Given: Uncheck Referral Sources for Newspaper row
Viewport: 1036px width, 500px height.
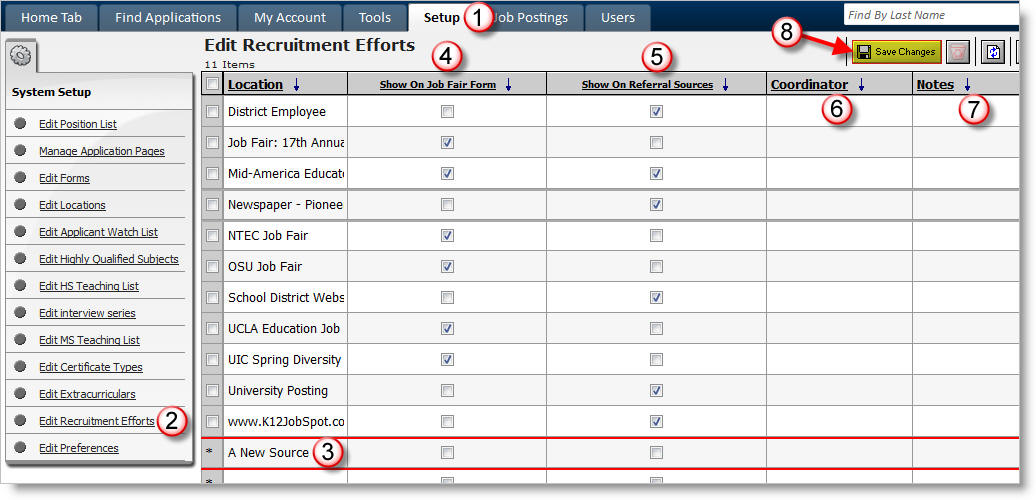Looking at the screenshot, I should pos(656,205).
